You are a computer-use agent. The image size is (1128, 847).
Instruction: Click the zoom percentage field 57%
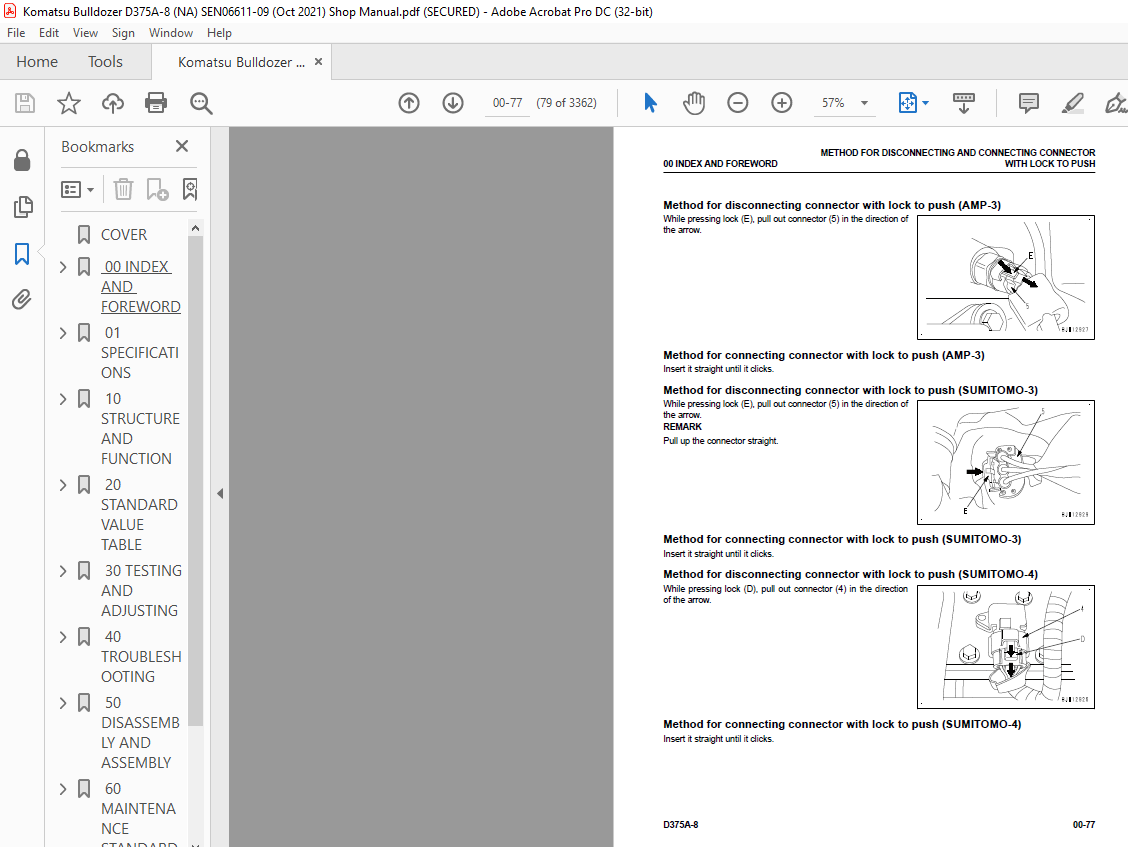(x=833, y=103)
